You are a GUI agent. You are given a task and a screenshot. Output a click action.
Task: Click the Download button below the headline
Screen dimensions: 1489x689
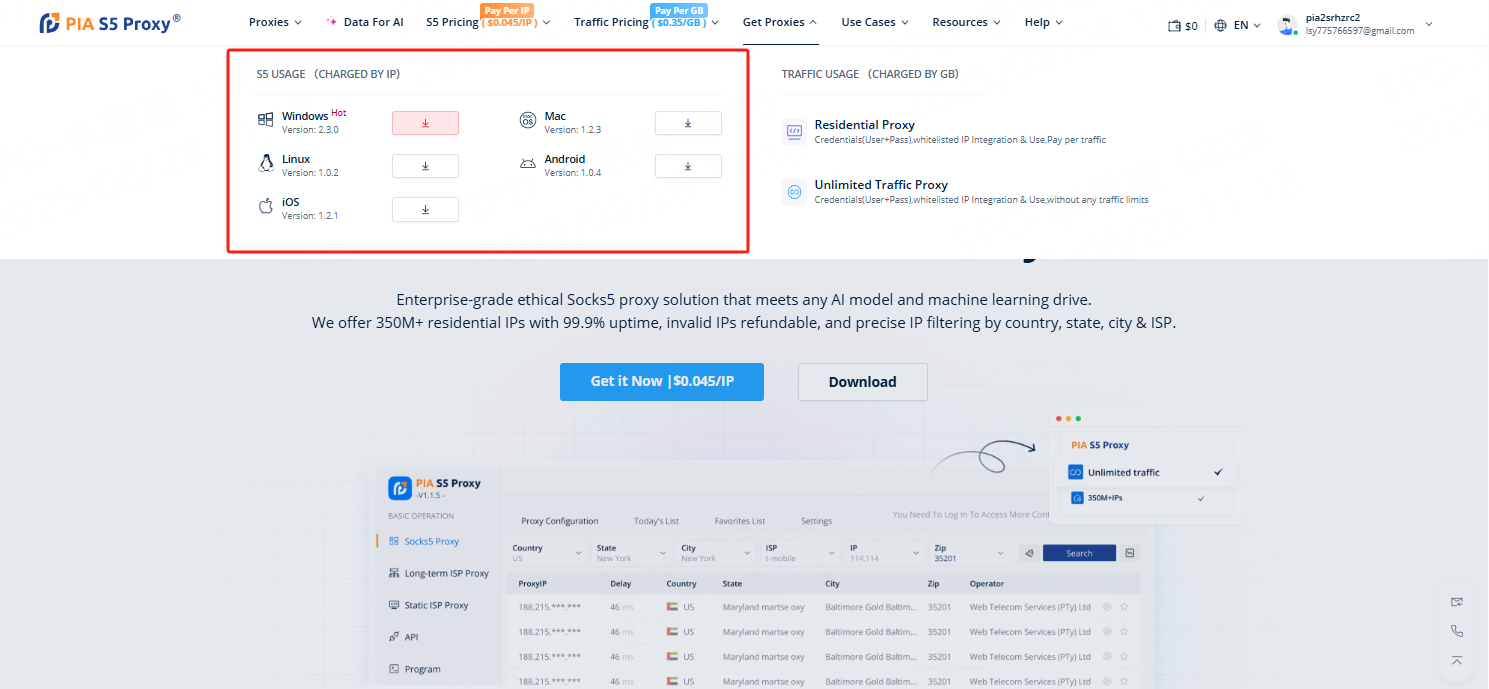click(862, 382)
